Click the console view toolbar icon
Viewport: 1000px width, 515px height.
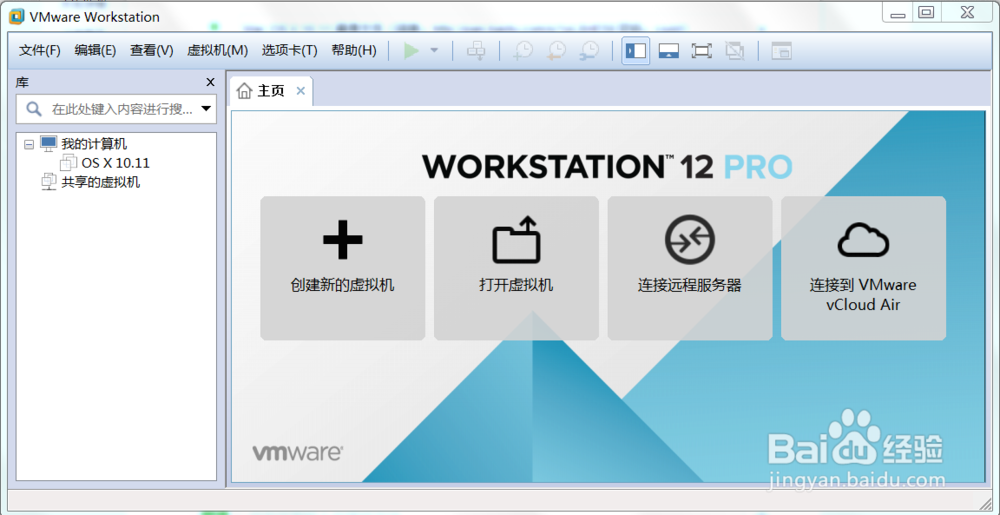point(781,51)
